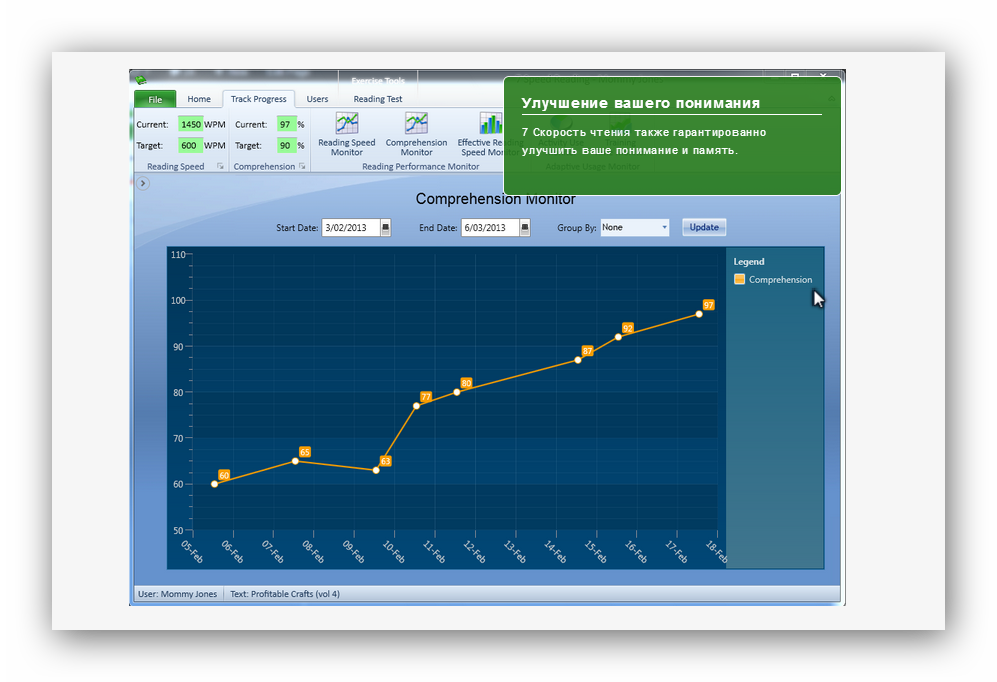Viewport: 997px width, 682px height.
Task: Launch Comprehension group dialog launcher
Action: tap(302, 166)
